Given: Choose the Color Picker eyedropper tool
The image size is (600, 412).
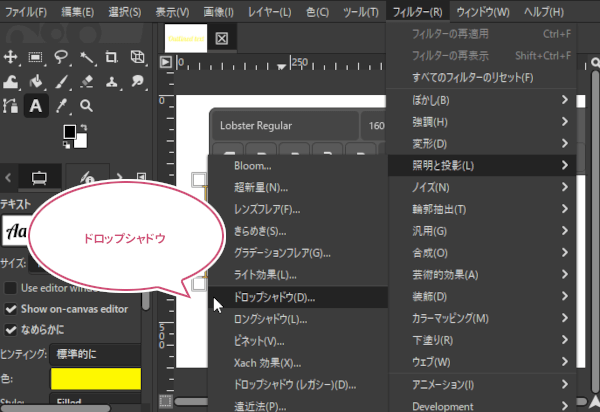Looking at the screenshot, I should [x=61, y=106].
